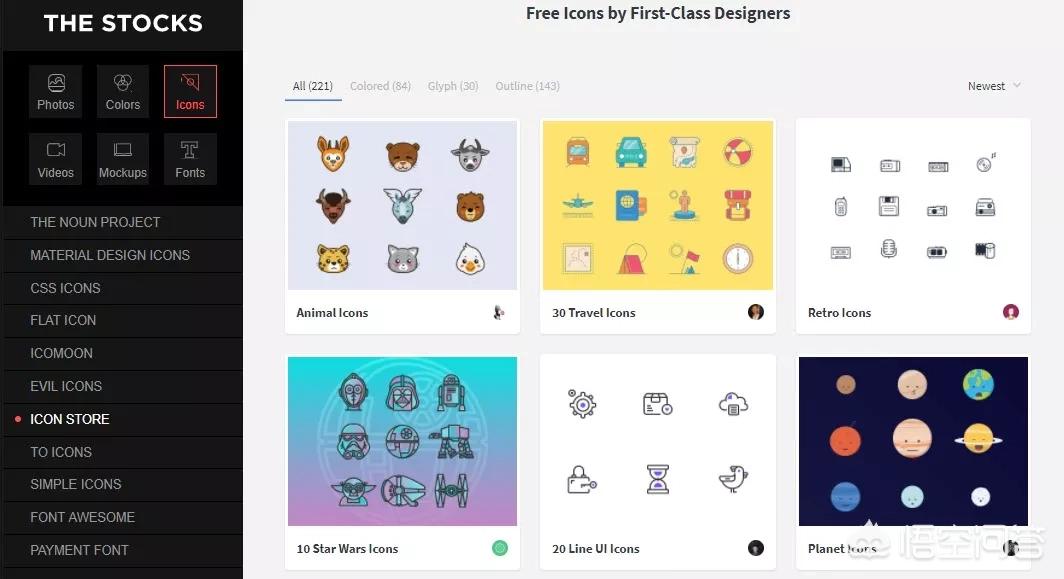Open the Photos category icon
This screenshot has width=1064, height=579.
(56, 92)
